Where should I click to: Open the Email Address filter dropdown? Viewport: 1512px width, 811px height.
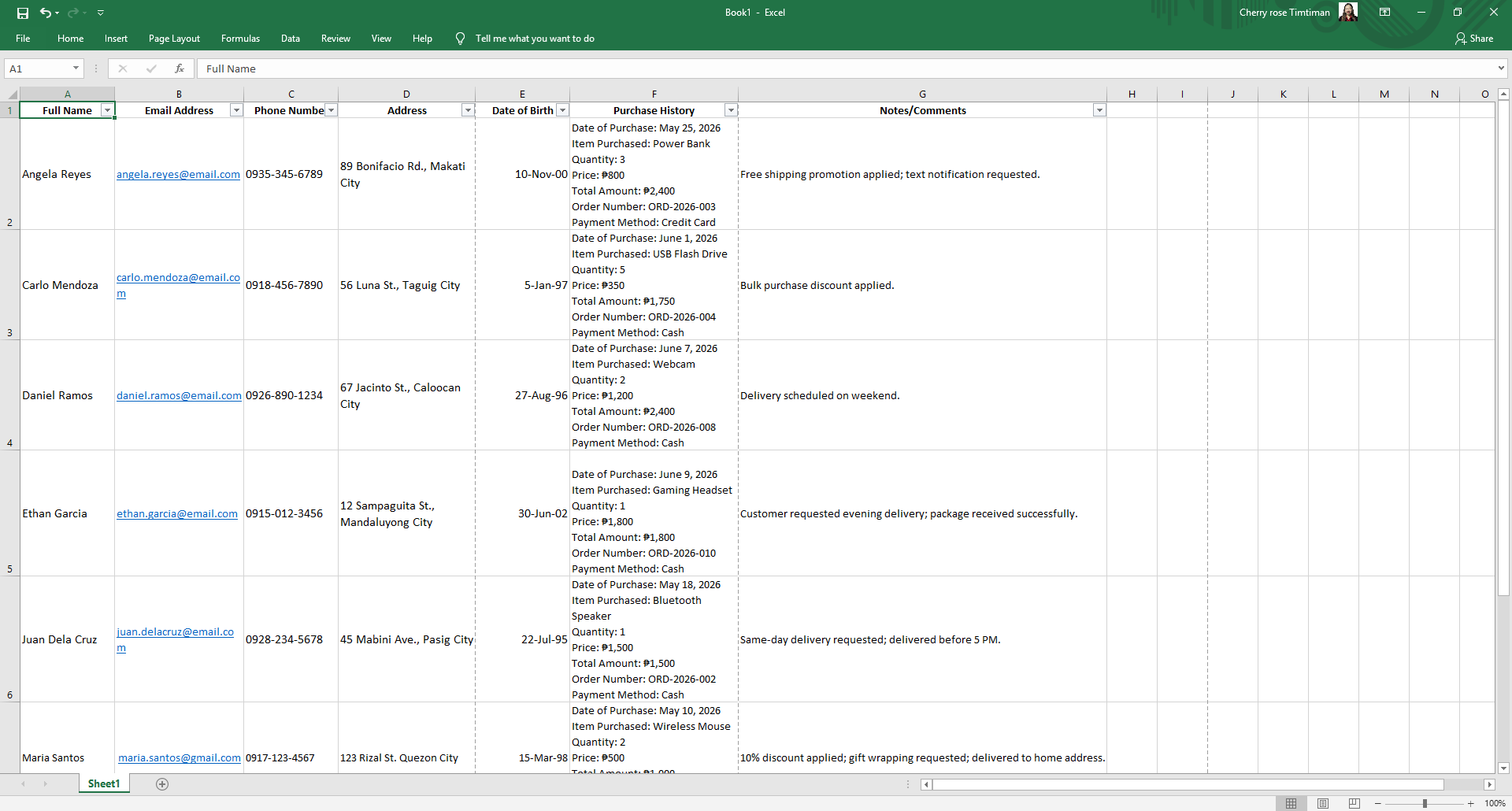tap(236, 110)
